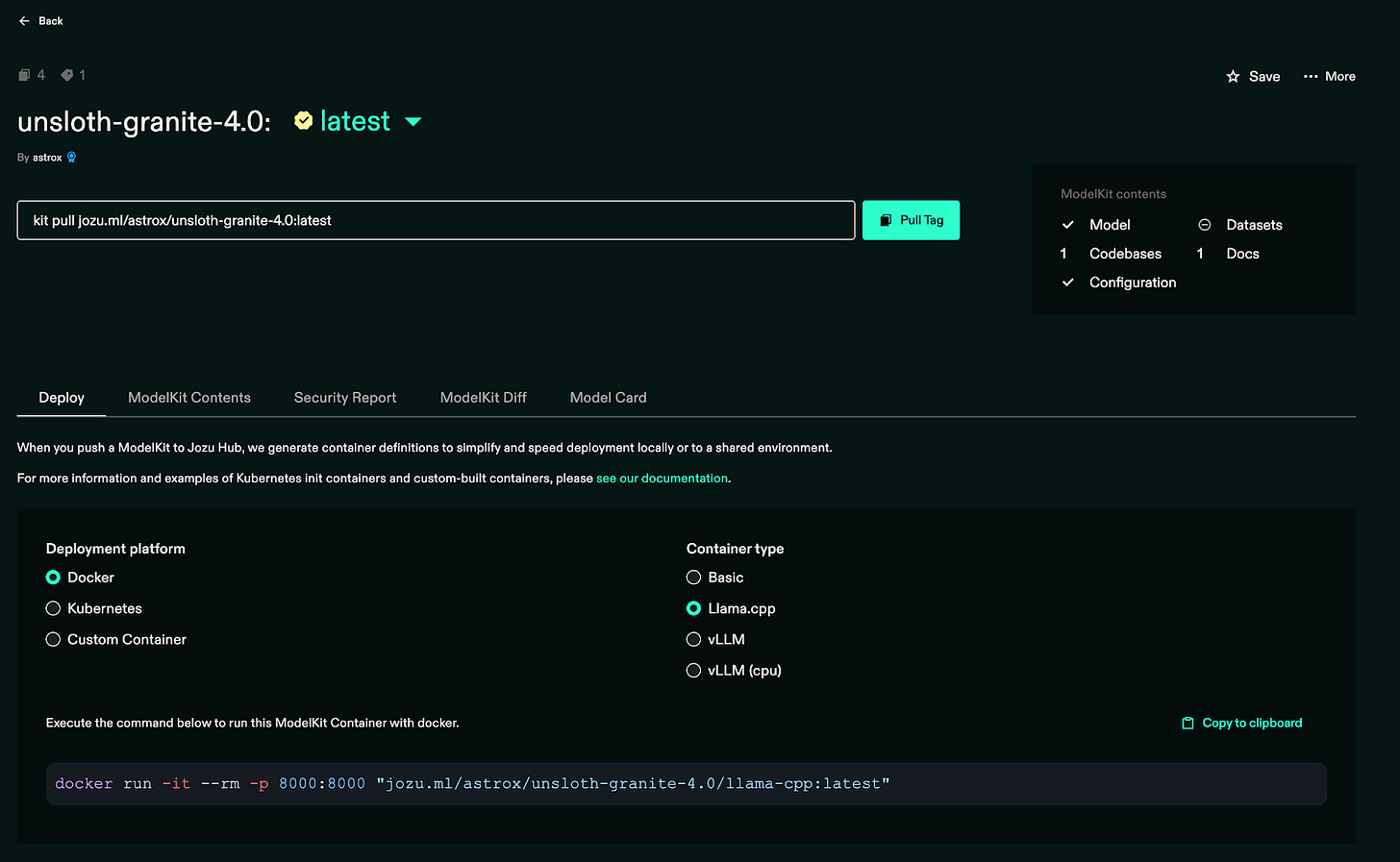Click the ModelKit count icon showing 4

point(24,75)
